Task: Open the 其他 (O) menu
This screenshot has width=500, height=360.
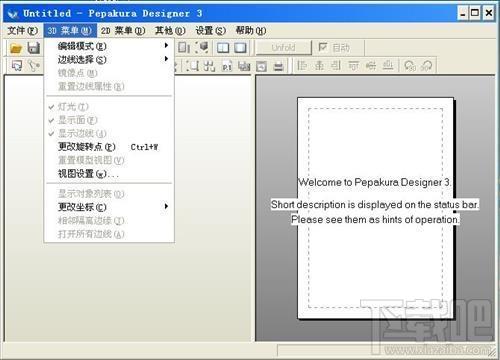Action: 170,31
